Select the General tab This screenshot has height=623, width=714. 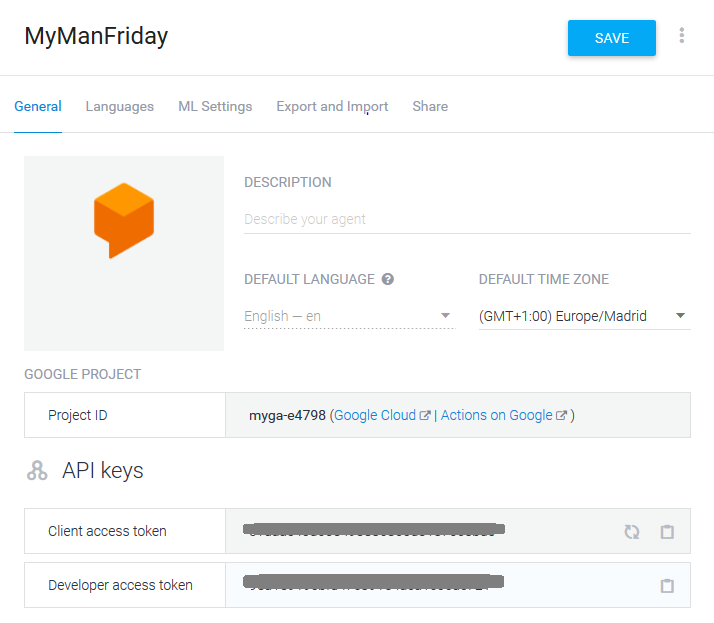click(38, 107)
